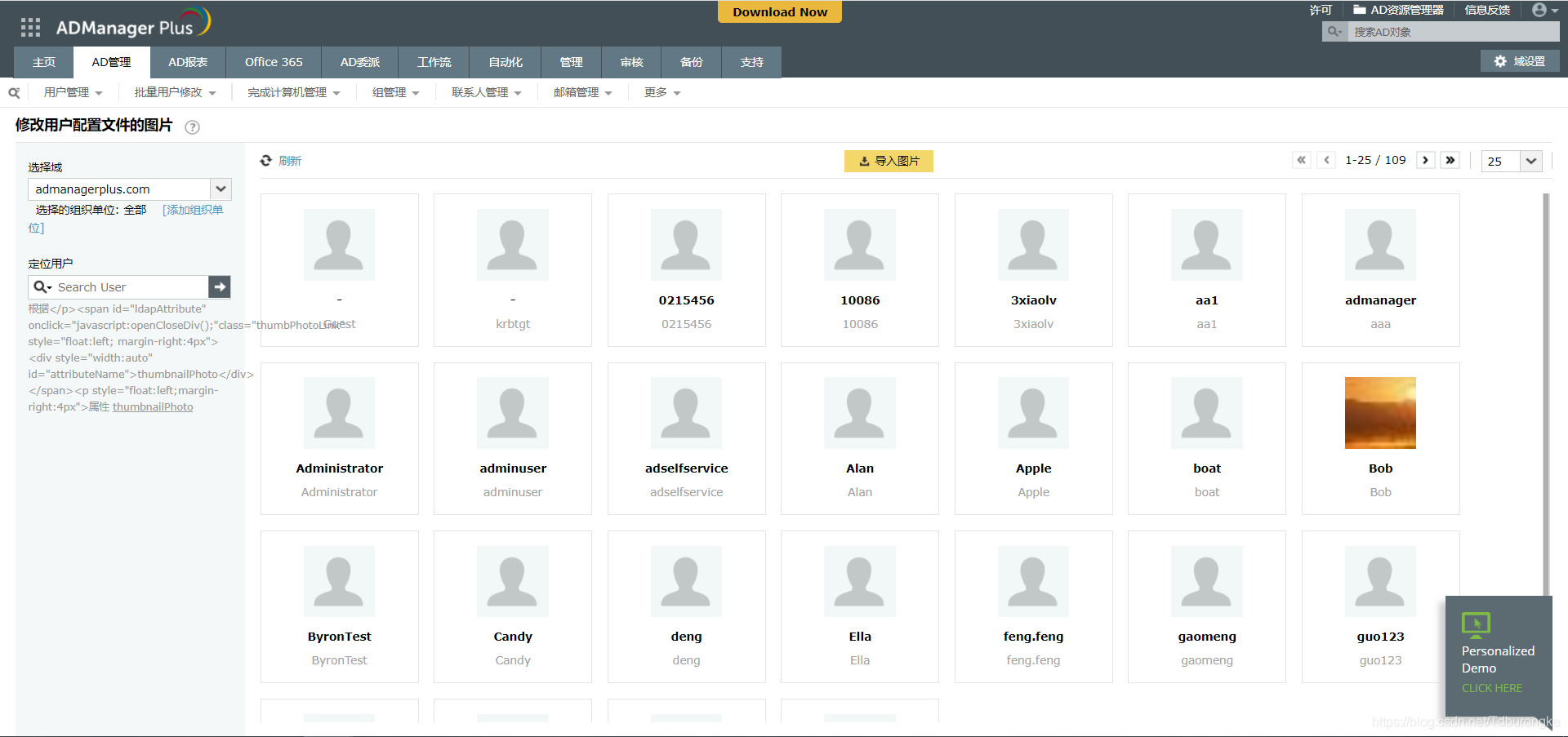Select the ByronTest user name
Screen dimensions: 1568x737
339,637
